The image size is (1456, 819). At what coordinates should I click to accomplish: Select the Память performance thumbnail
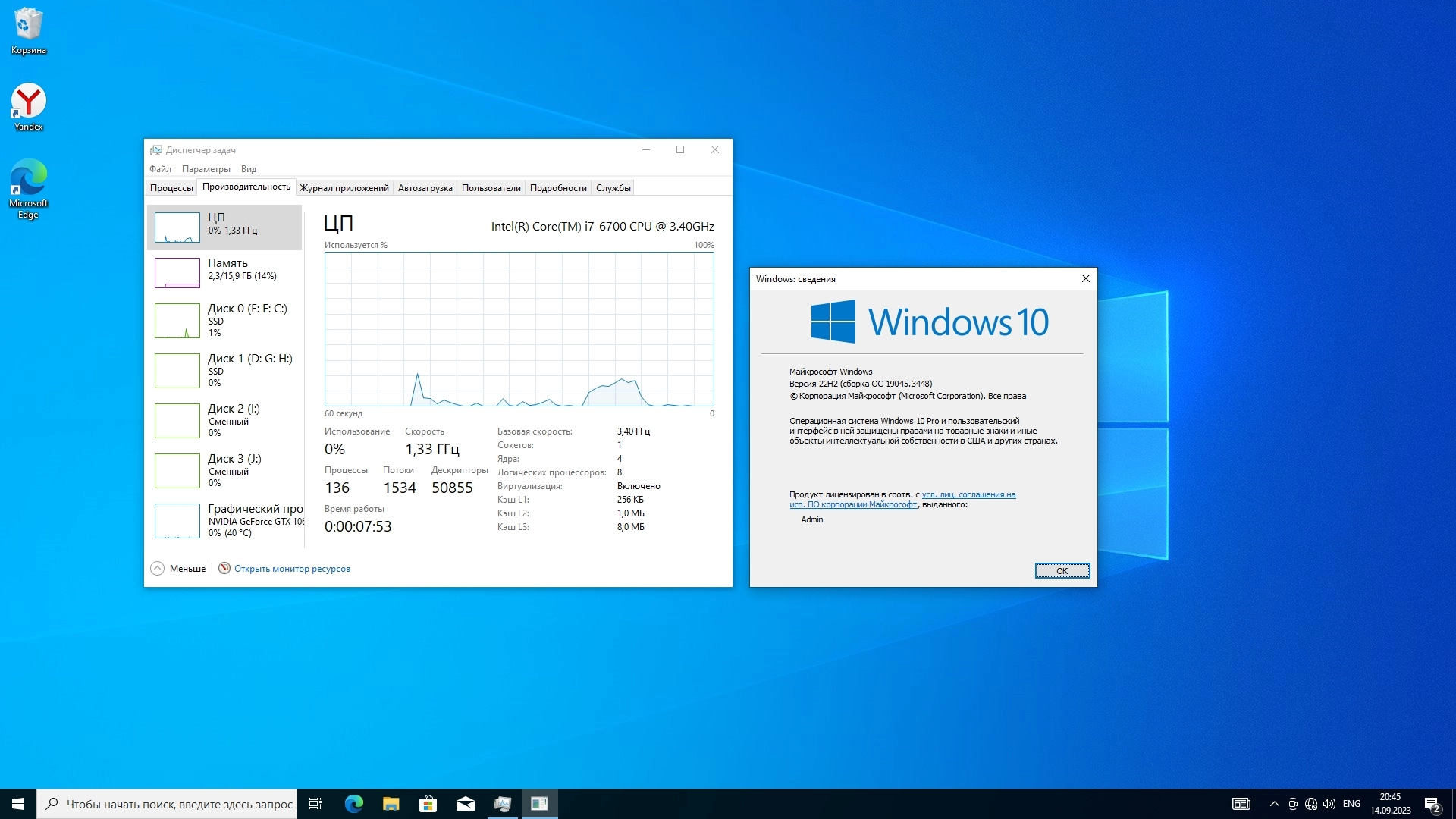[x=224, y=272]
